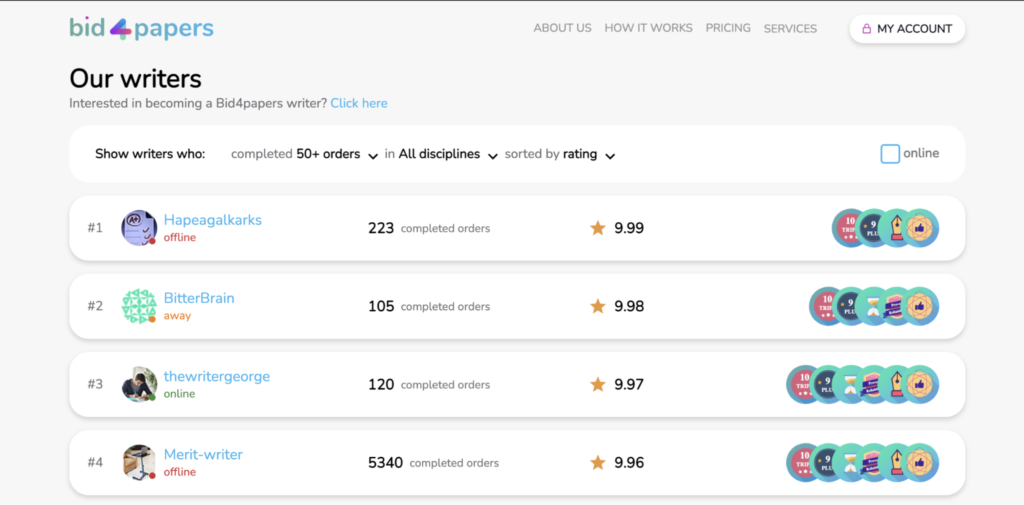The image size is (1024, 505).
Task: Click the offline status under Hapeagalkarks
Action: point(180,237)
